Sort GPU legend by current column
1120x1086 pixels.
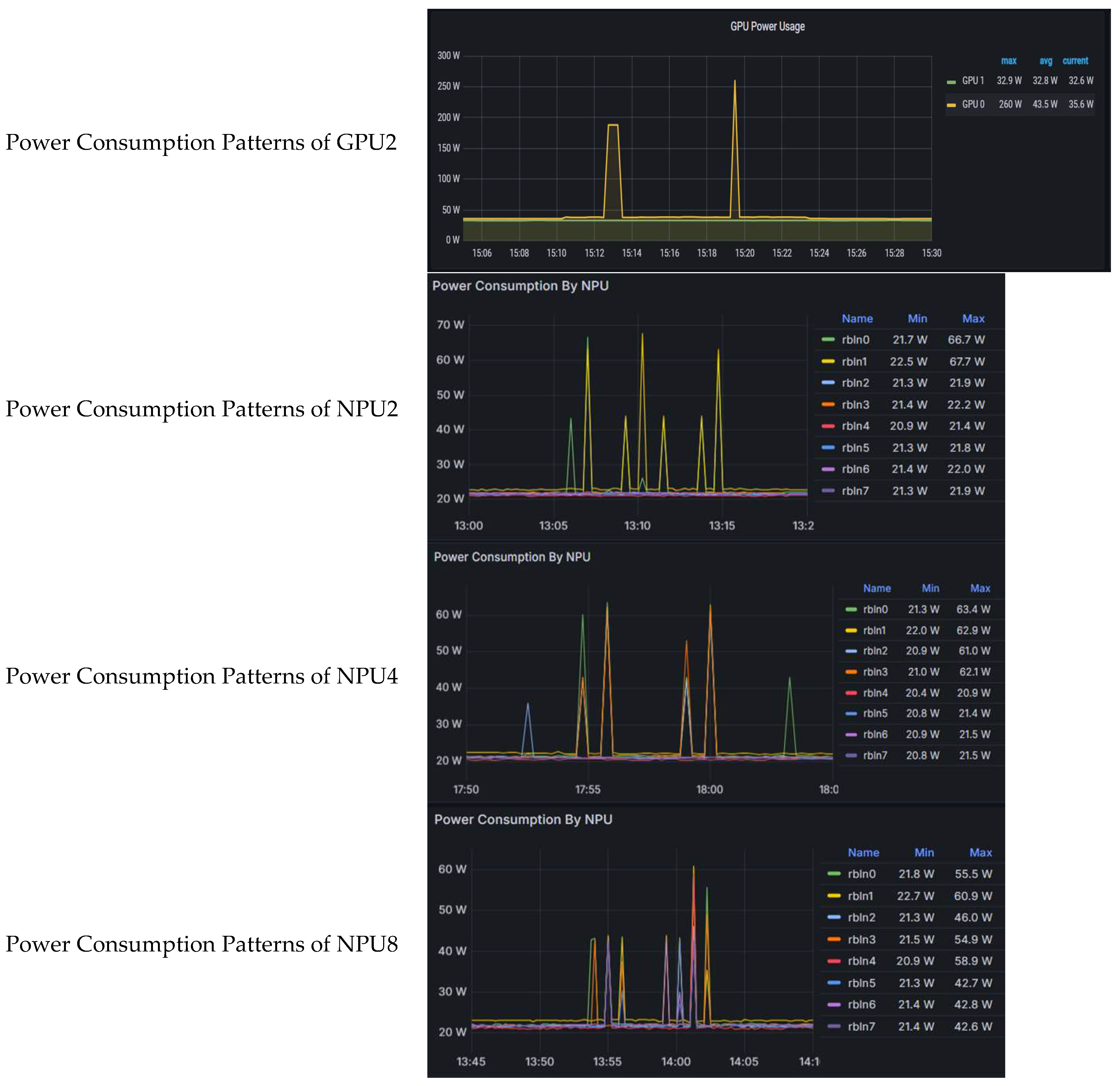coord(1075,61)
